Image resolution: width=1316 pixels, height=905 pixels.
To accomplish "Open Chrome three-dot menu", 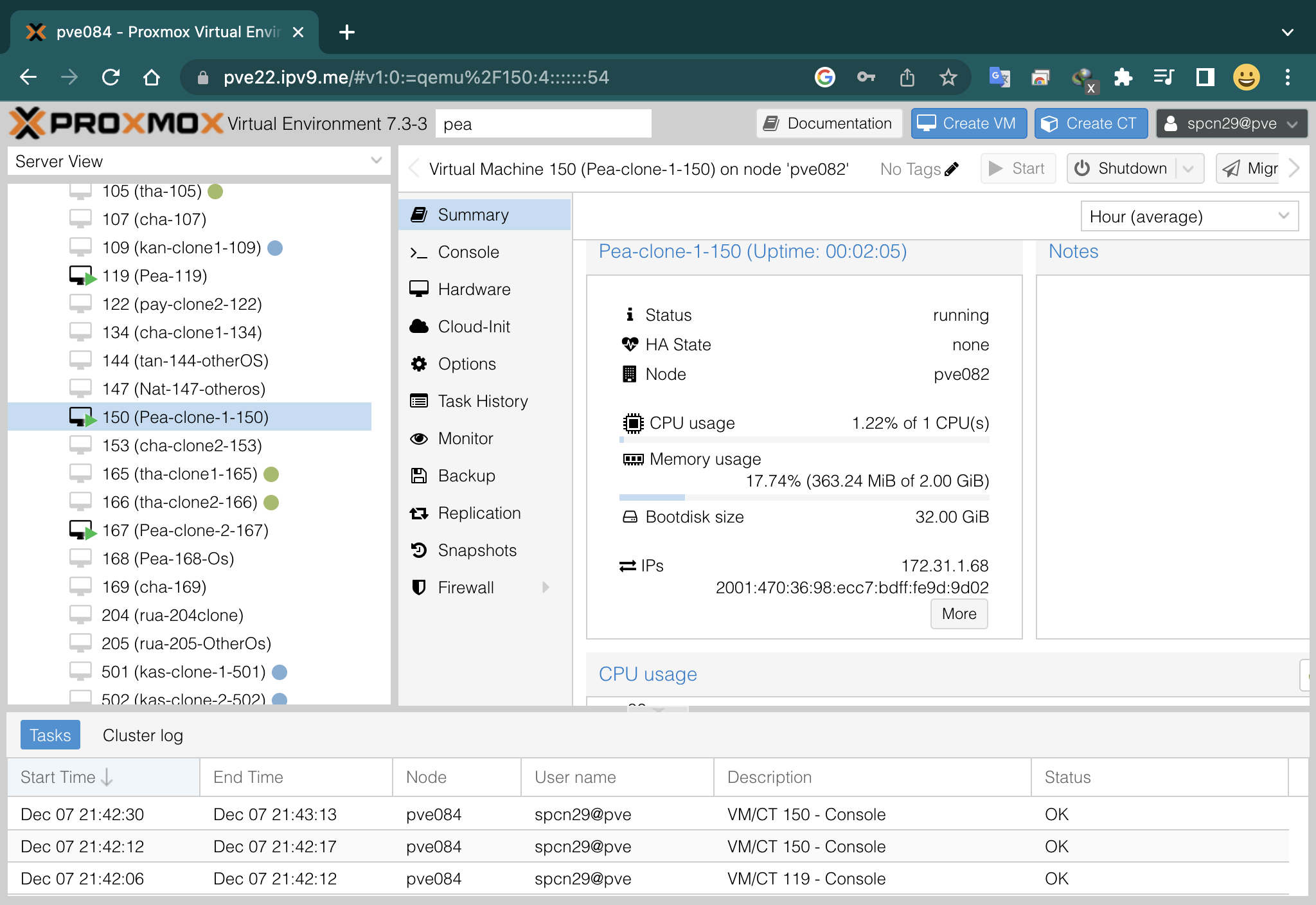I will [1287, 78].
